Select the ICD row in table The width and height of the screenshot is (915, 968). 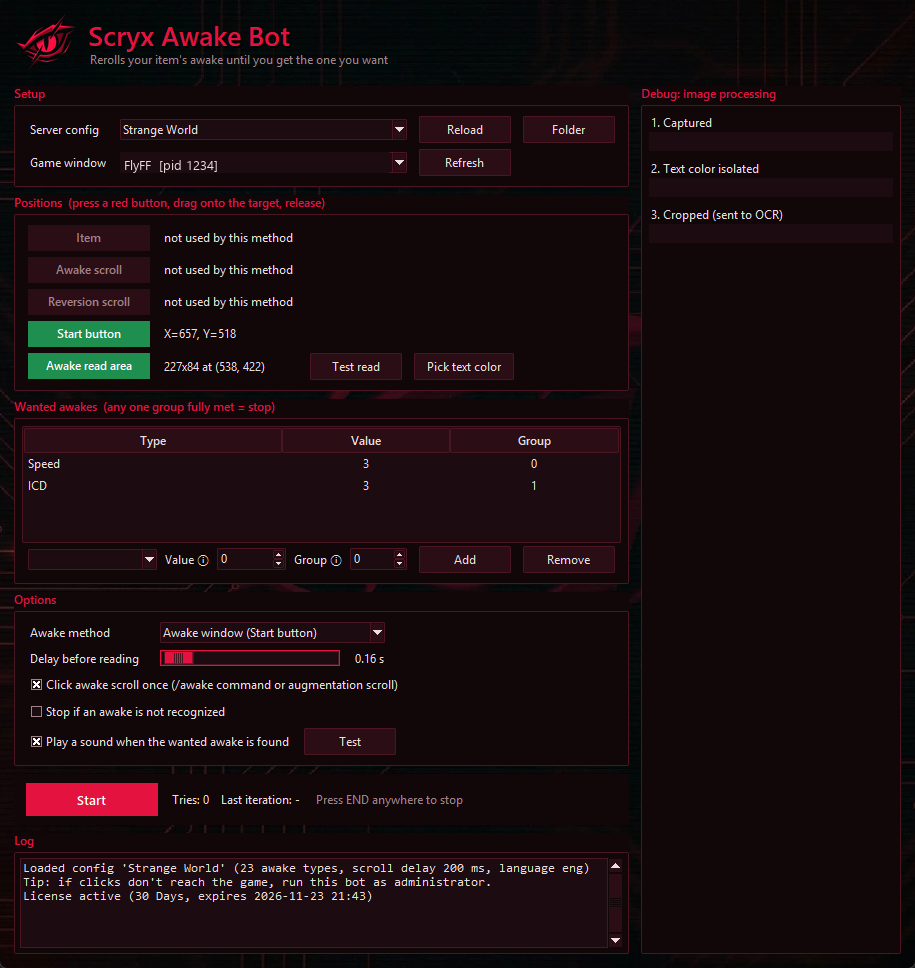pyautogui.click(x=321, y=486)
